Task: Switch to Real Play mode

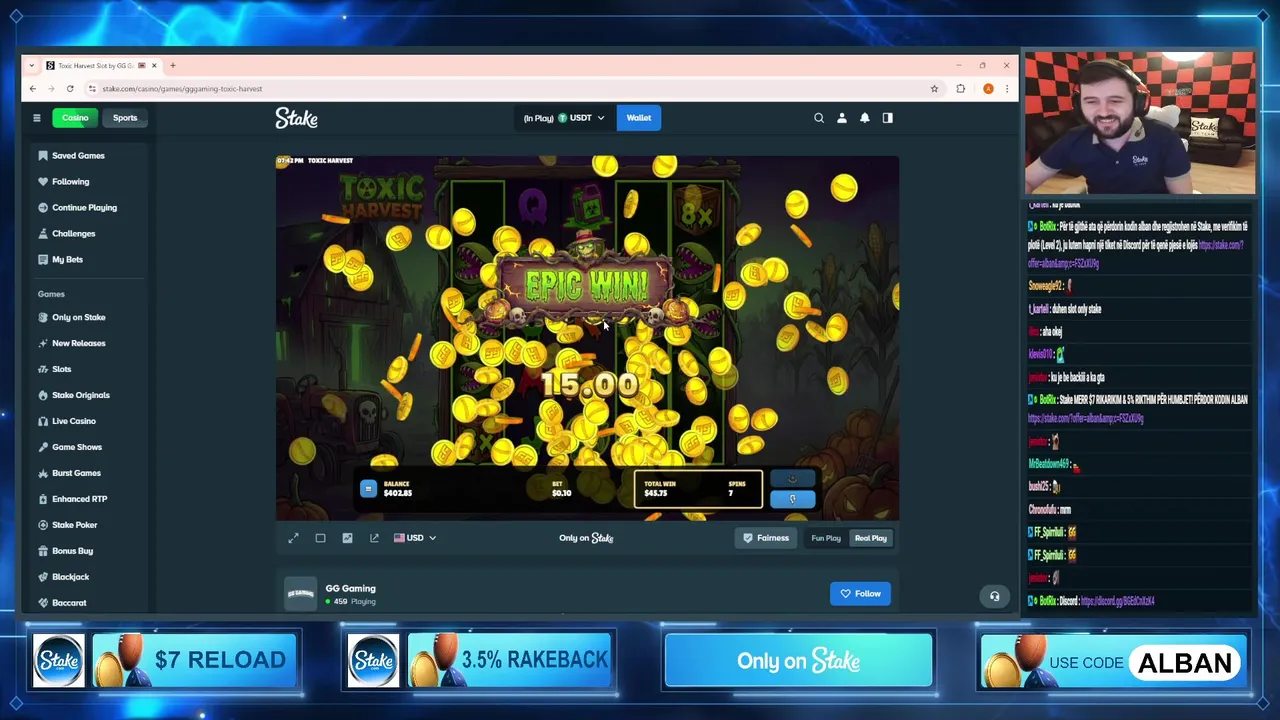Action: 870,538
